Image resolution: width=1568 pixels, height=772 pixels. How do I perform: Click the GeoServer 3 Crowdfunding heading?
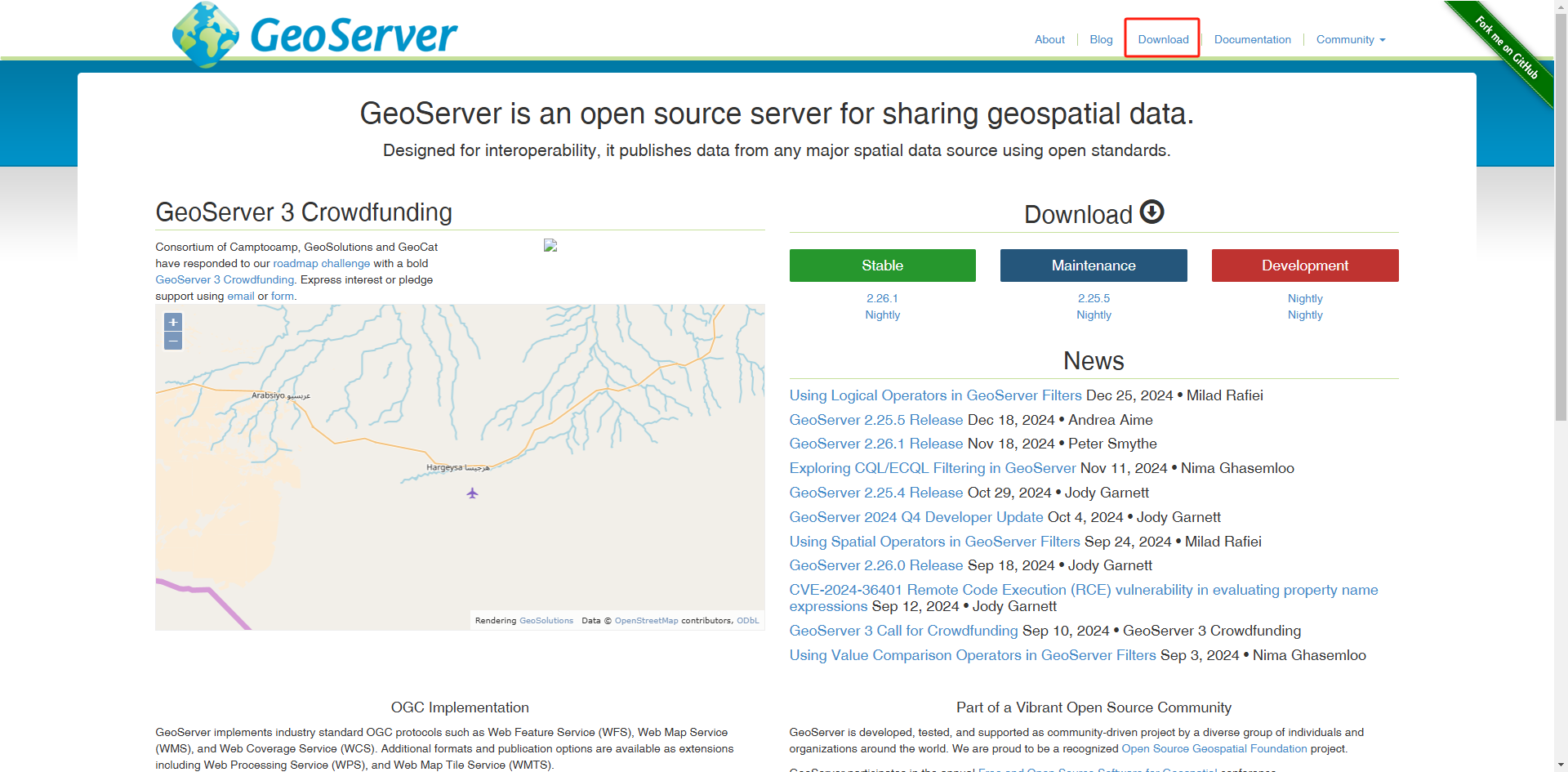click(x=304, y=212)
